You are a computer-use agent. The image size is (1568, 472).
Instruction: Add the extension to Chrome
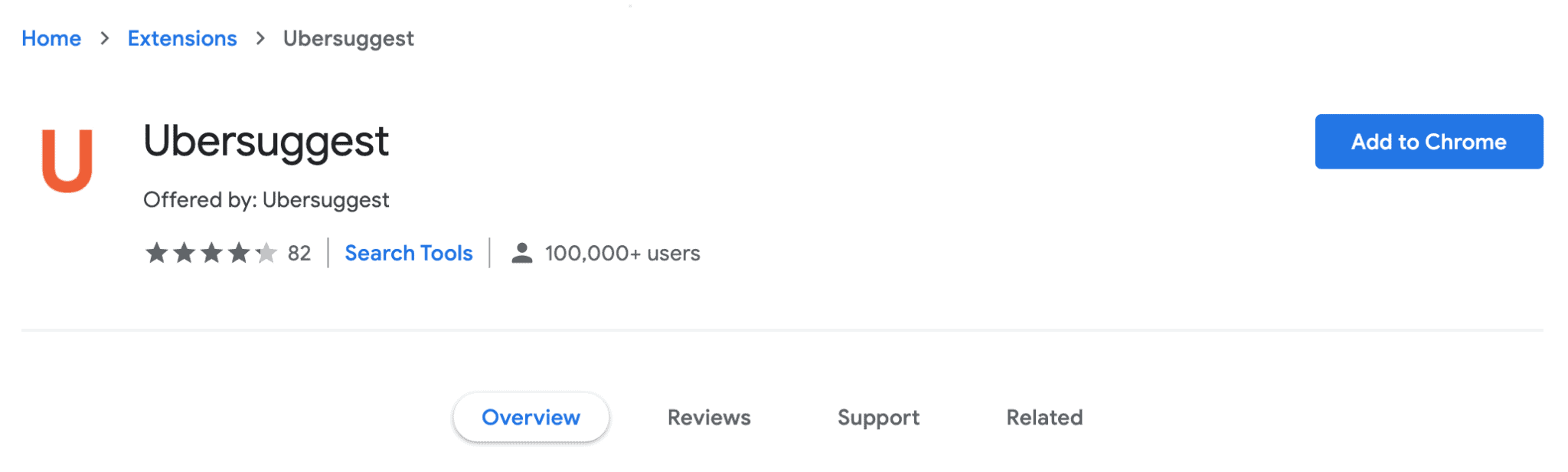[x=1429, y=142]
